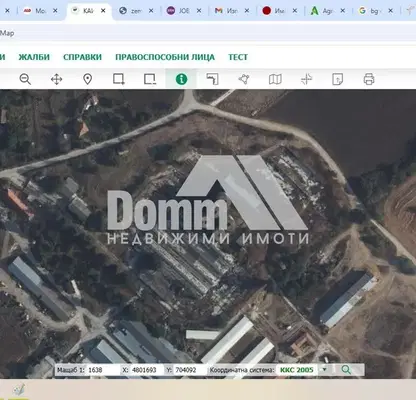Choose the location pin marker tool

point(87,79)
